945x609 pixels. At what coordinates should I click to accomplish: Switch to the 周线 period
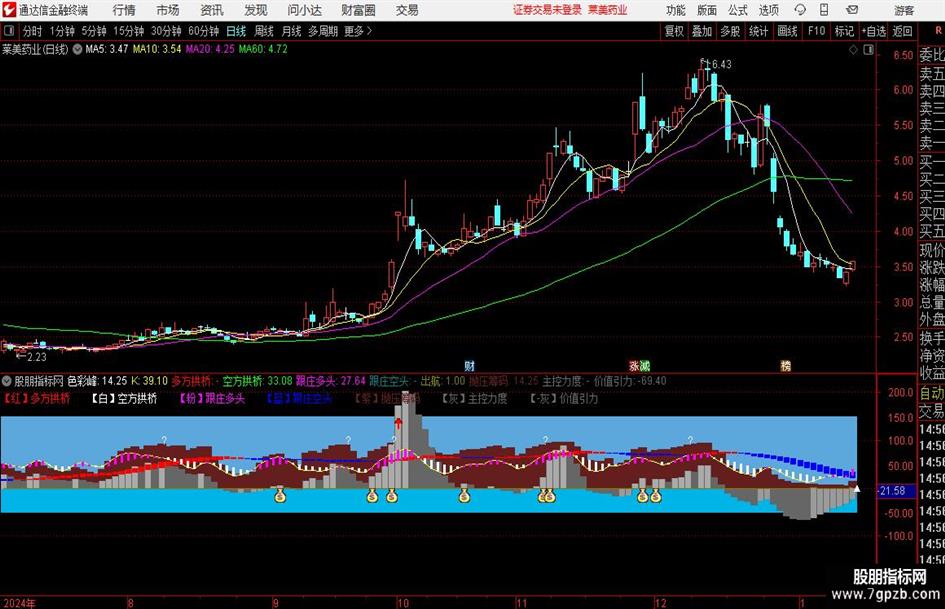click(x=264, y=31)
